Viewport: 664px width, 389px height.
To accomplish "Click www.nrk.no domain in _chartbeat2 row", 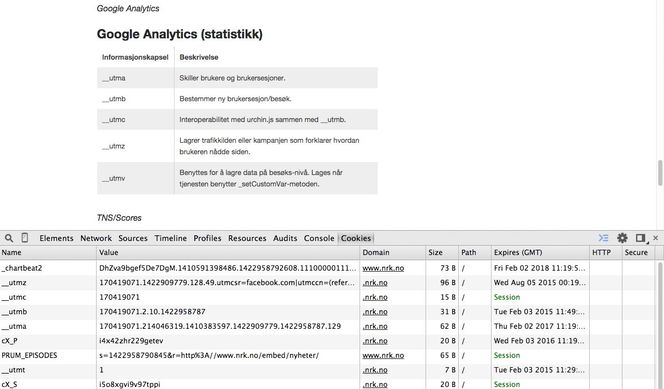I will (383, 268).
